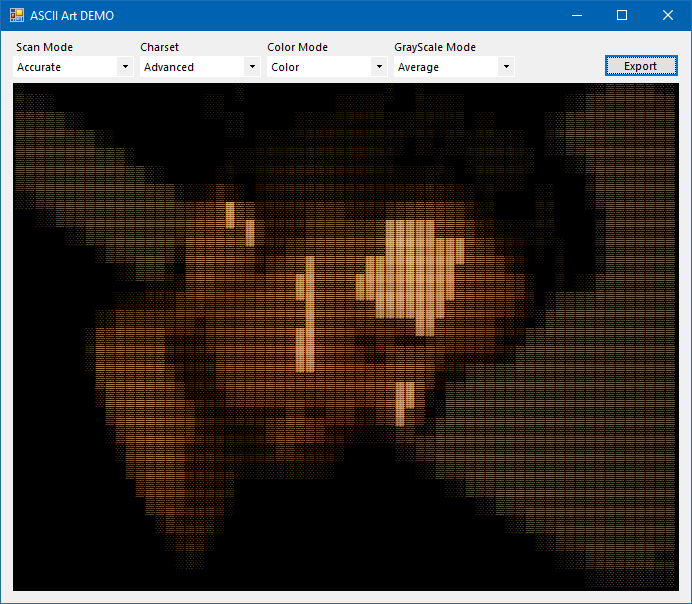Click the tall narrow bright strip in preview
Viewport: 692px width, 604px height.
point(306,315)
